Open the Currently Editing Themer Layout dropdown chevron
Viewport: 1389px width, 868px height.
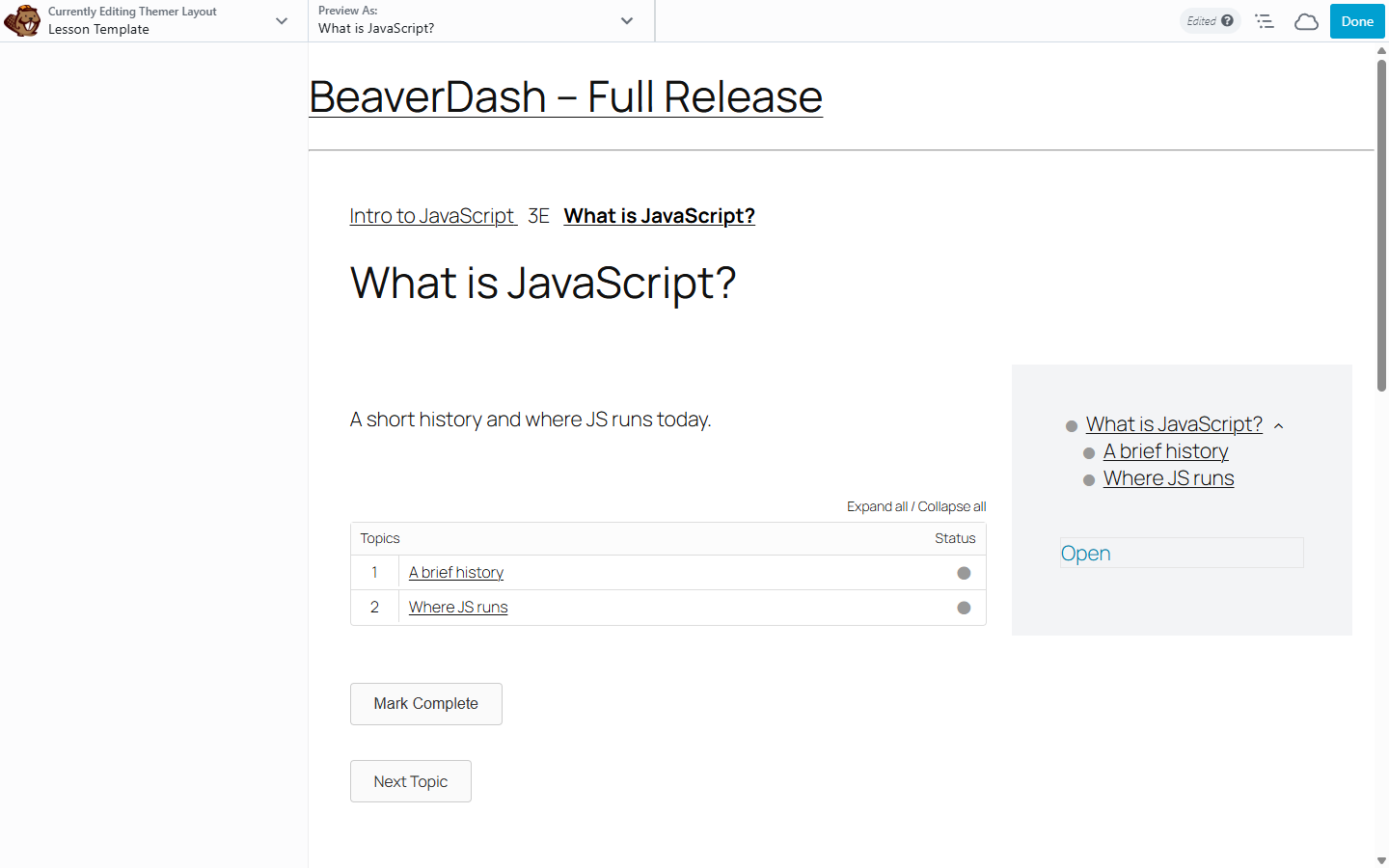tap(282, 20)
